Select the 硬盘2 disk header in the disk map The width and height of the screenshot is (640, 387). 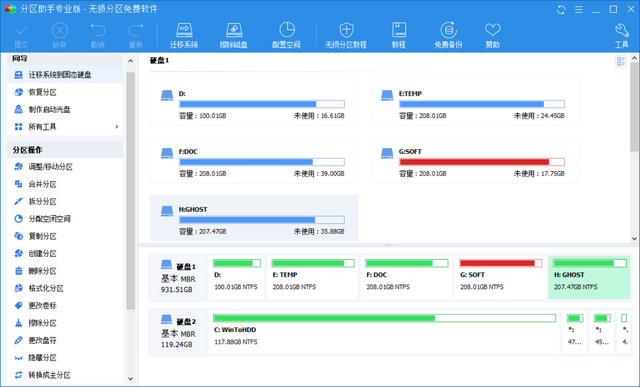point(178,332)
